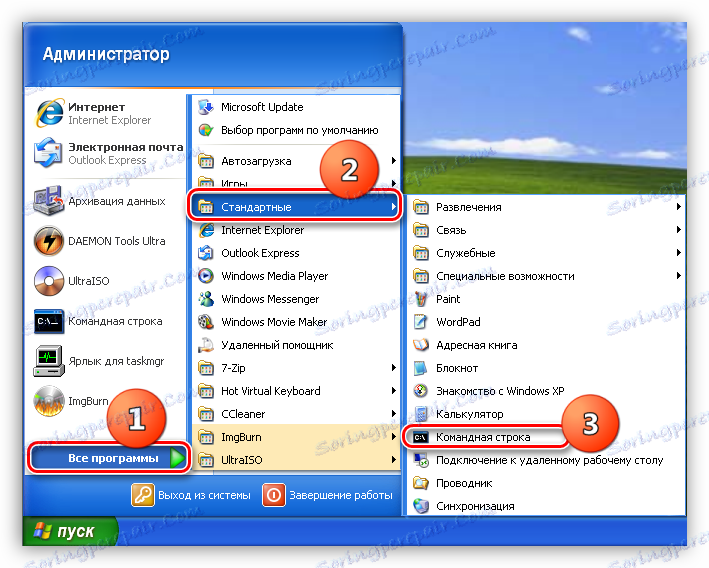
Task: Click the UltraISO disc icon in left pane
Action: (48, 281)
